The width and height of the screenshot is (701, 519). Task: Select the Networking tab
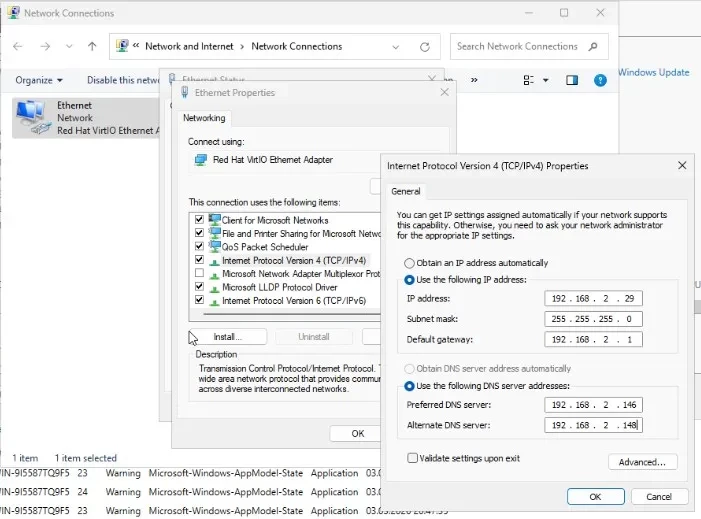tap(204, 118)
